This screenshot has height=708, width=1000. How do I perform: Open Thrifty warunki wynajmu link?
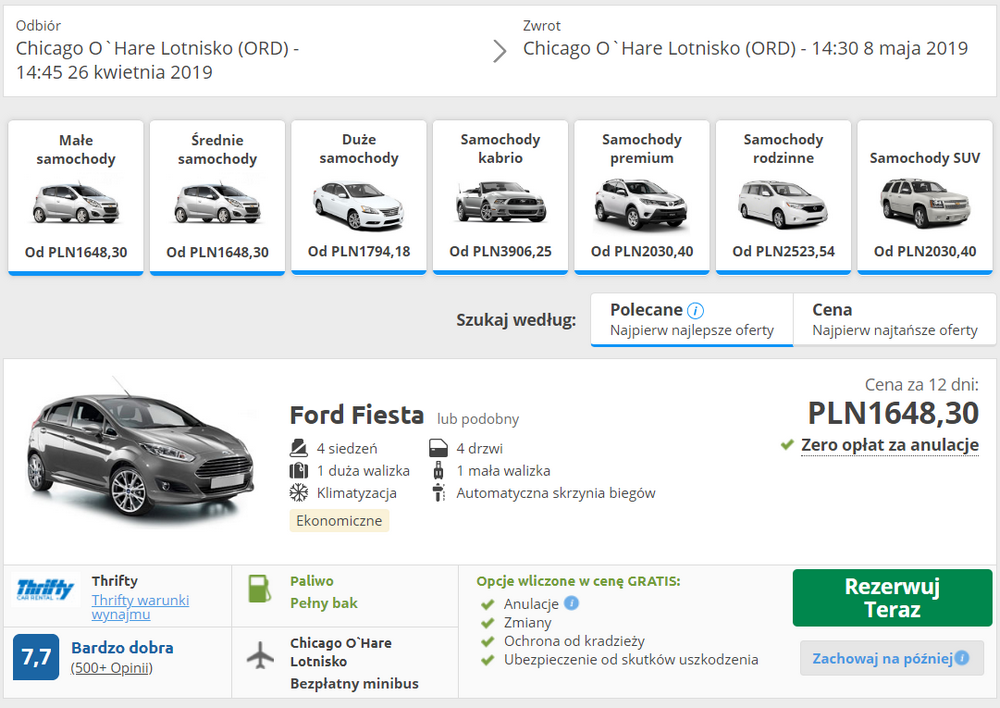click(140, 607)
